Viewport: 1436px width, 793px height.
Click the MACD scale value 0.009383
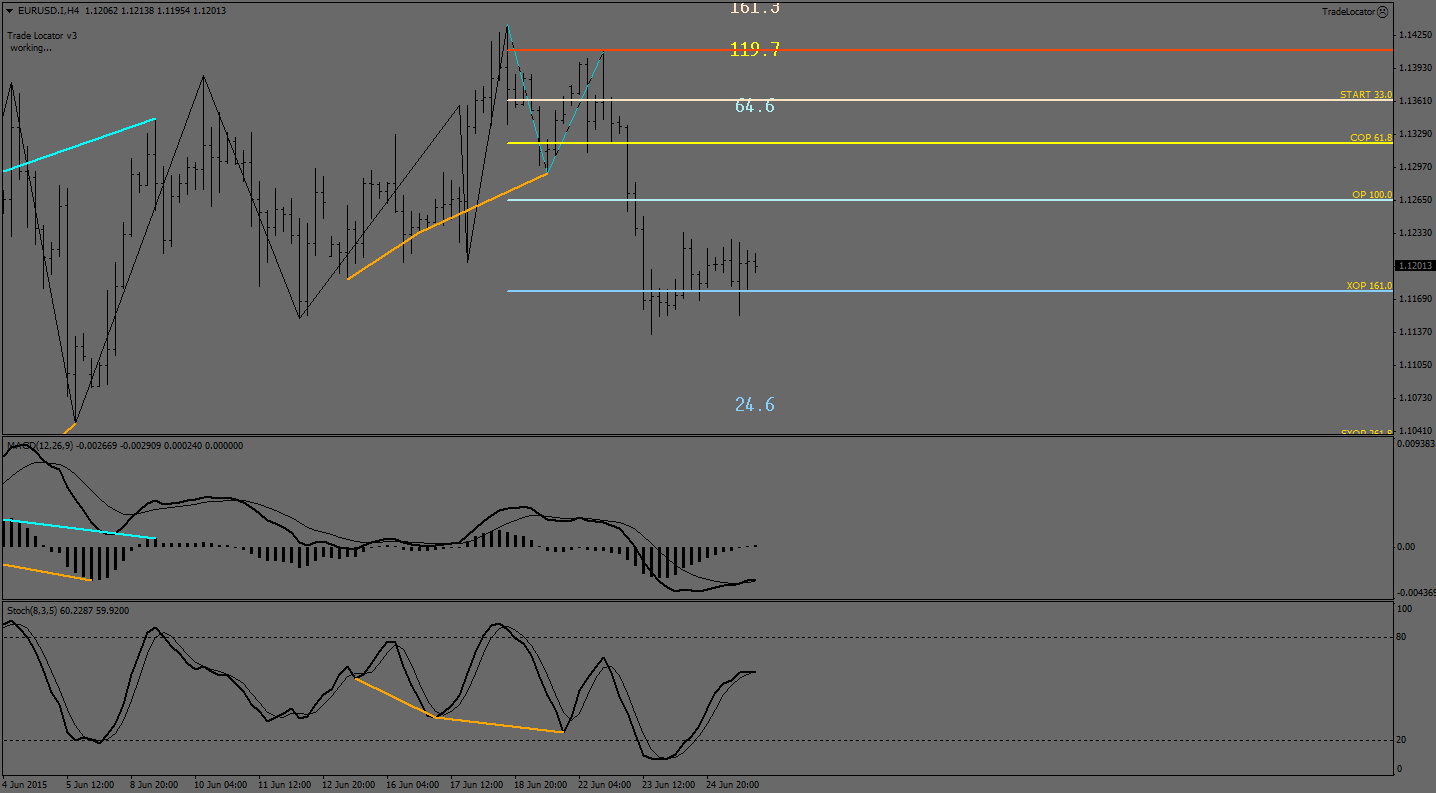(x=1415, y=442)
